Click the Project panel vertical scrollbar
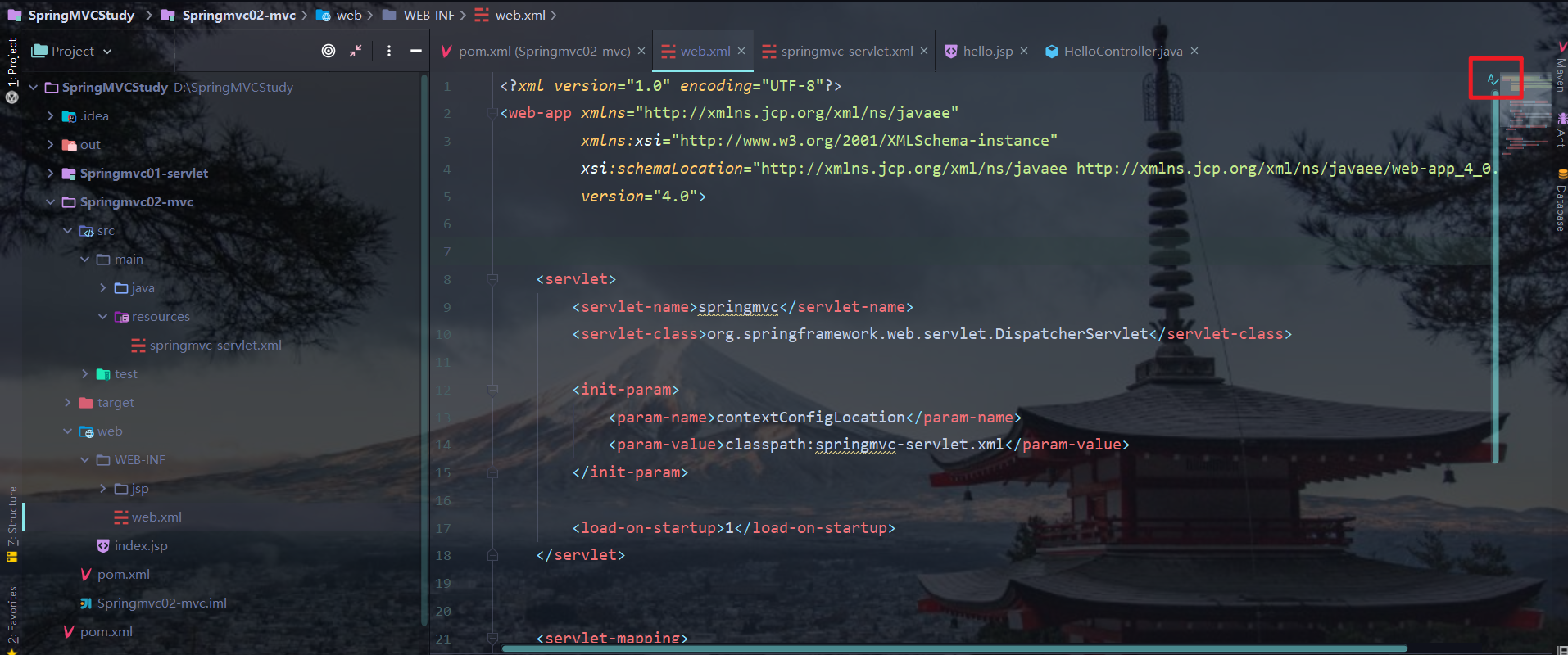 [x=424, y=350]
